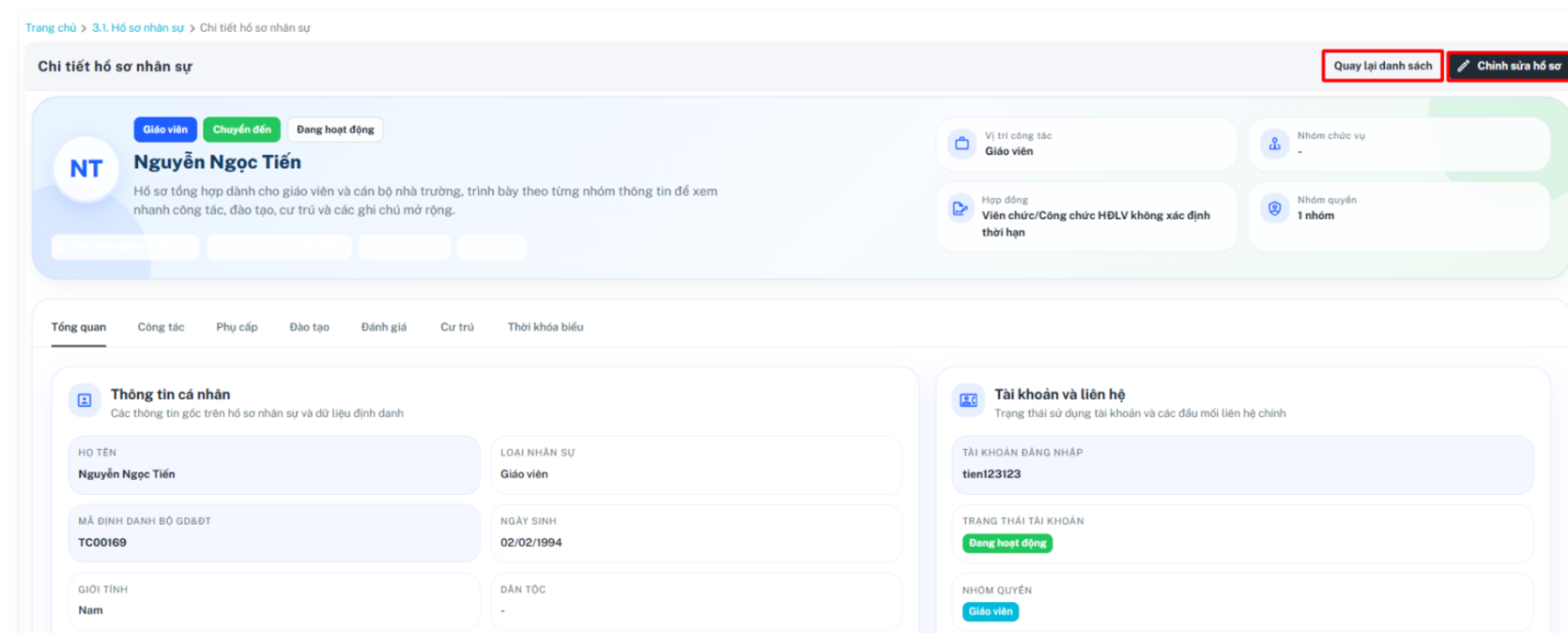
Task: Click the NT avatar circle
Action: 86,169
